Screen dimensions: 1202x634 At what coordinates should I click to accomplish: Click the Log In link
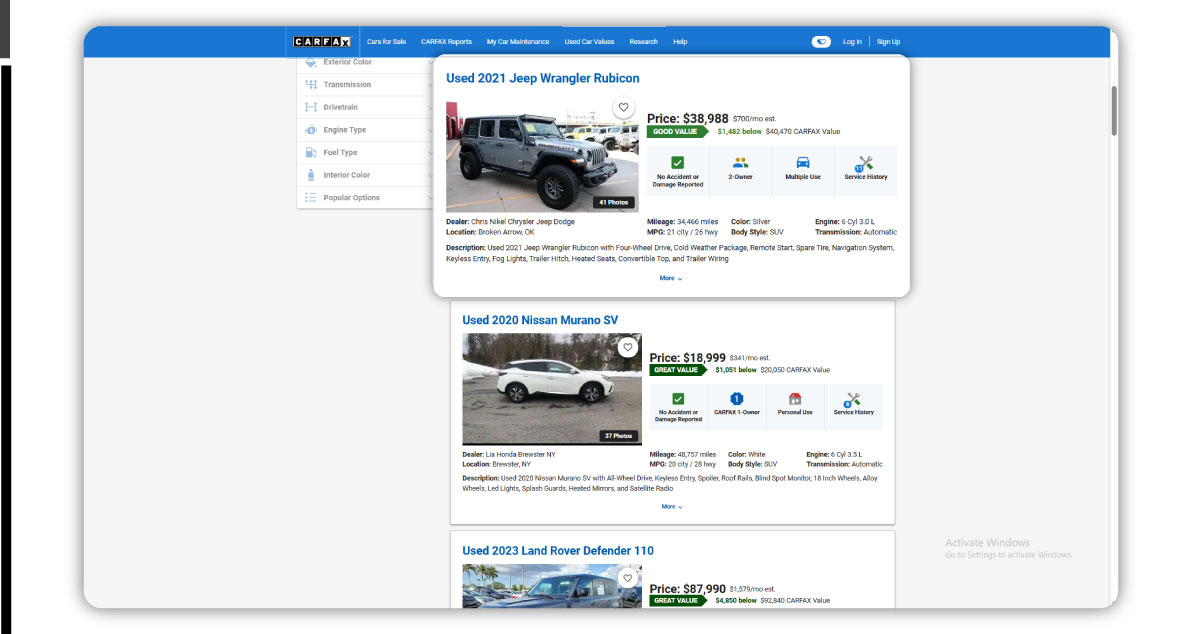852,41
